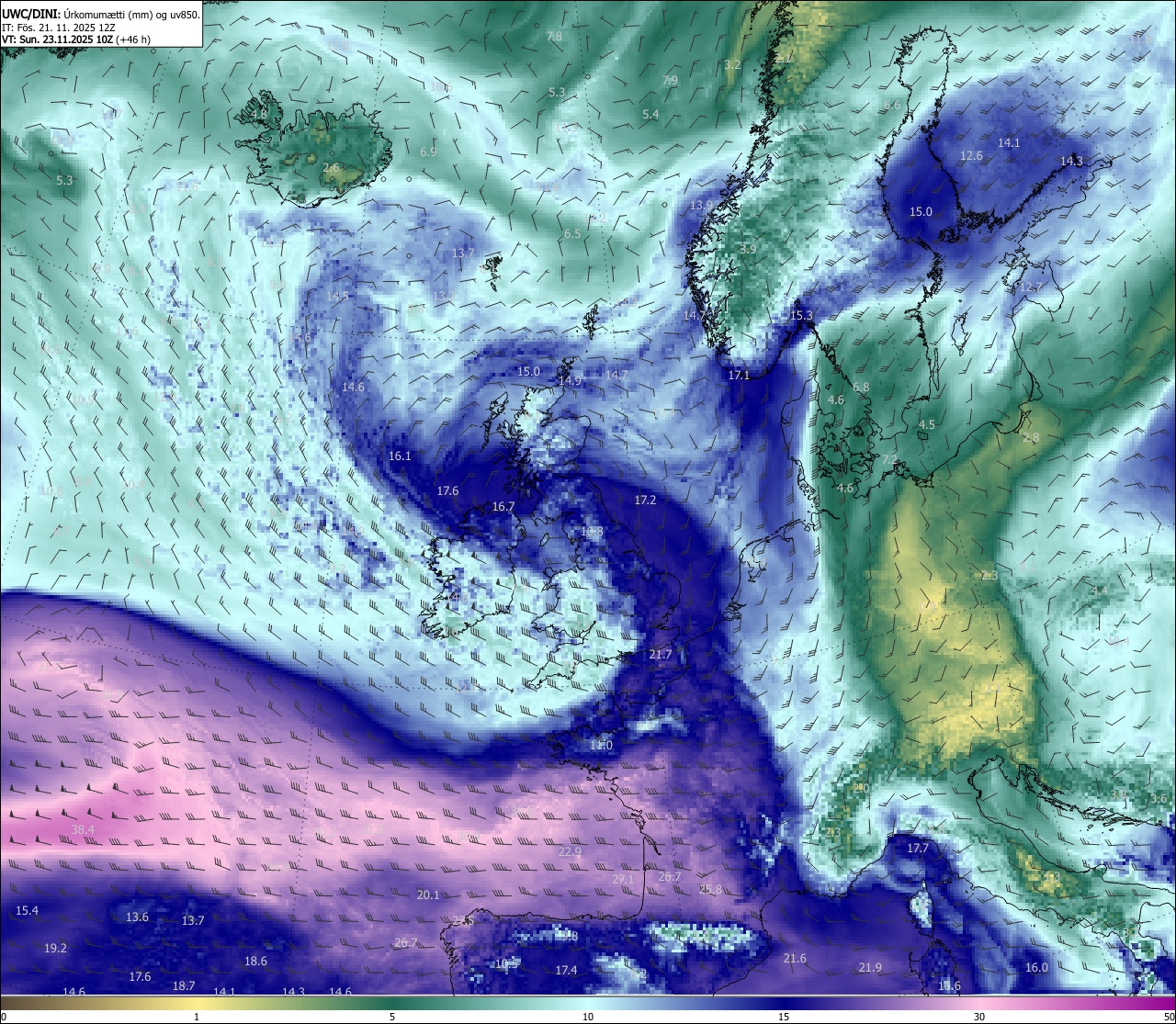Click the 3.2 value near northern Norway
1176x1024 pixels.
(732, 64)
